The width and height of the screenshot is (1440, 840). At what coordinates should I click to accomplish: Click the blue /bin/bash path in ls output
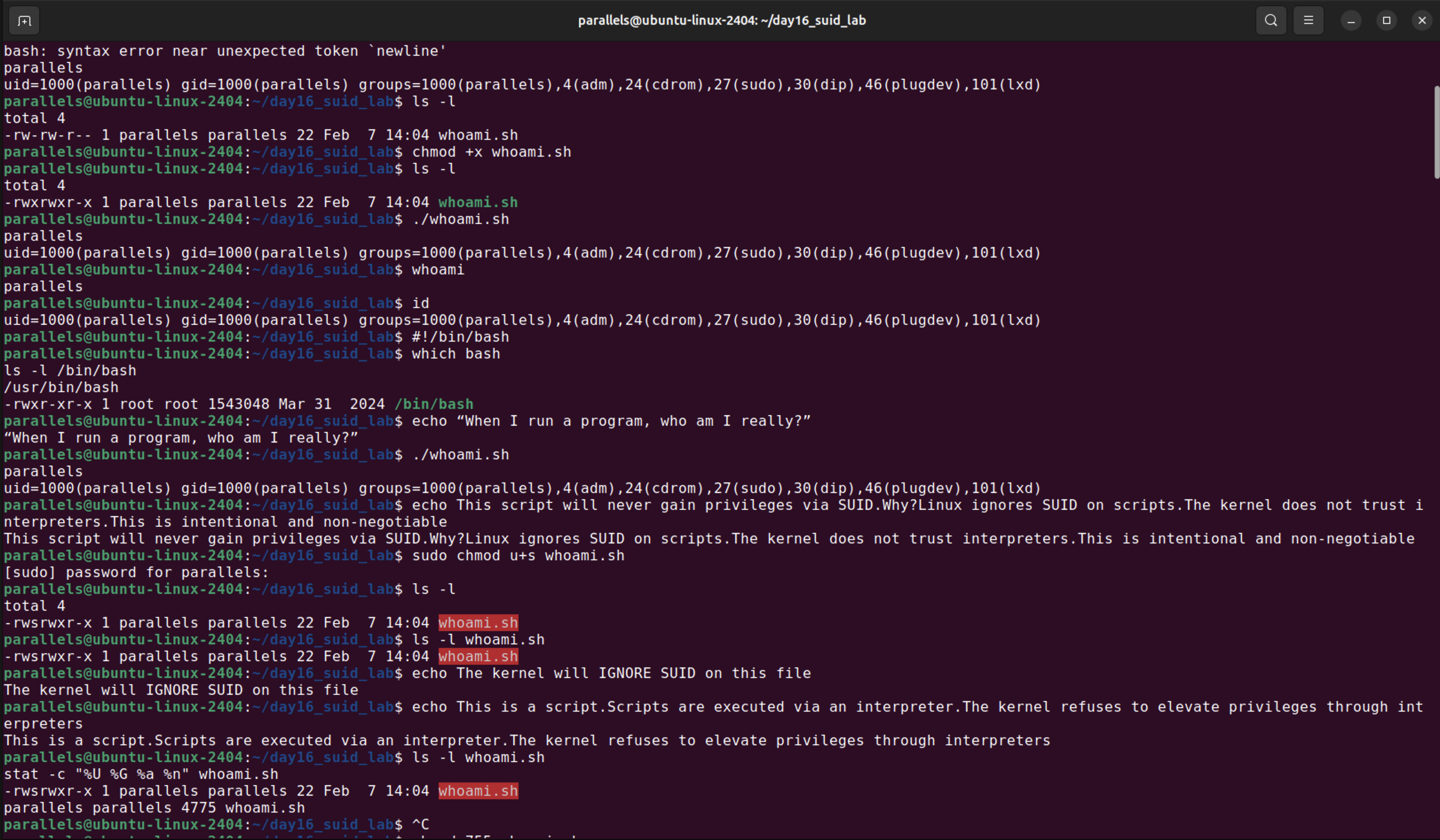pos(434,404)
